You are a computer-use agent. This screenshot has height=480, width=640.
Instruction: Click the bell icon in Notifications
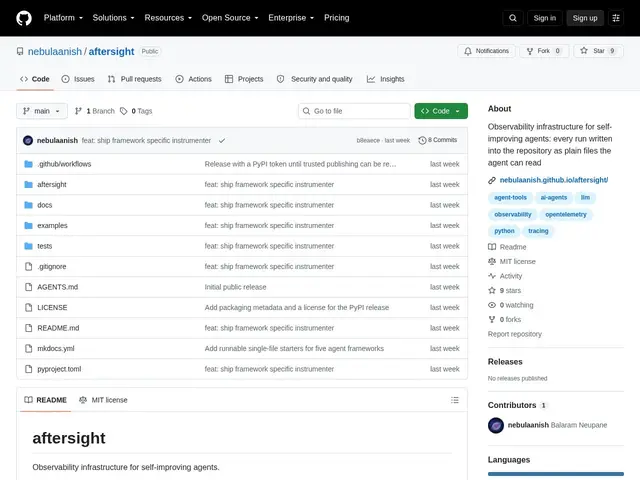pos(467,51)
